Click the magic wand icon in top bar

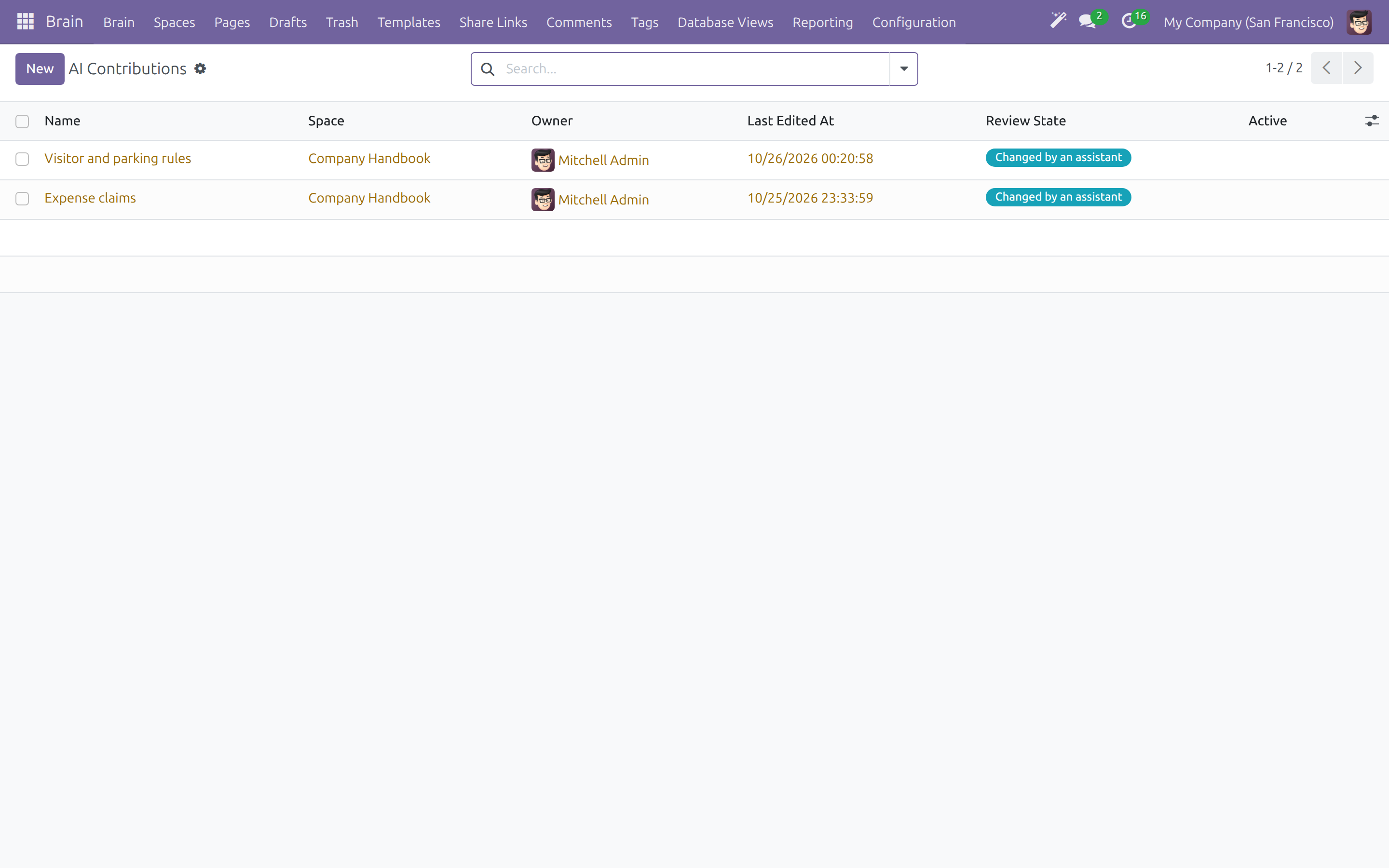(x=1058, y=21)
